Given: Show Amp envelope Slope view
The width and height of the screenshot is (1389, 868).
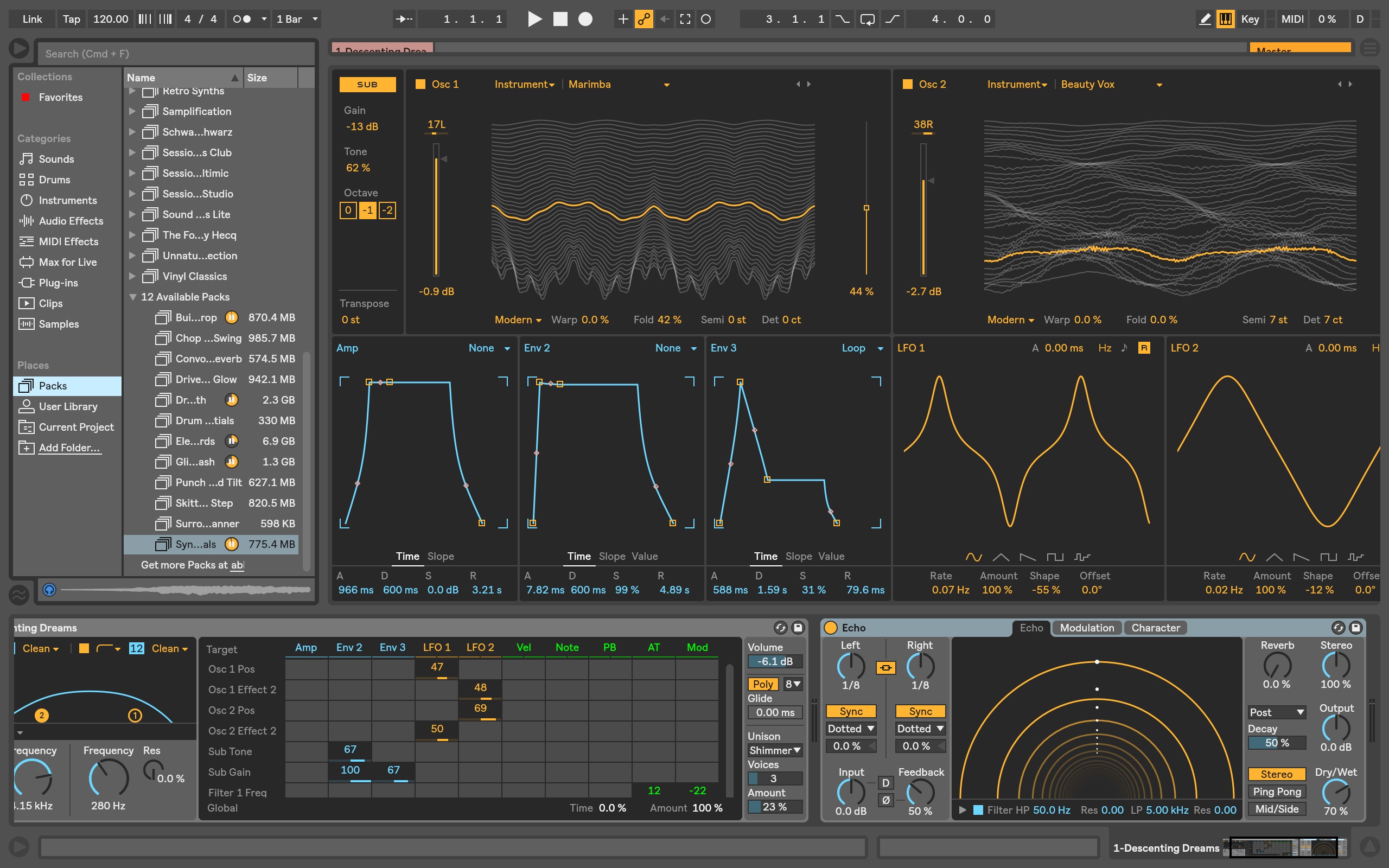Looking at the screenshot, I should (x=440, y=556).
